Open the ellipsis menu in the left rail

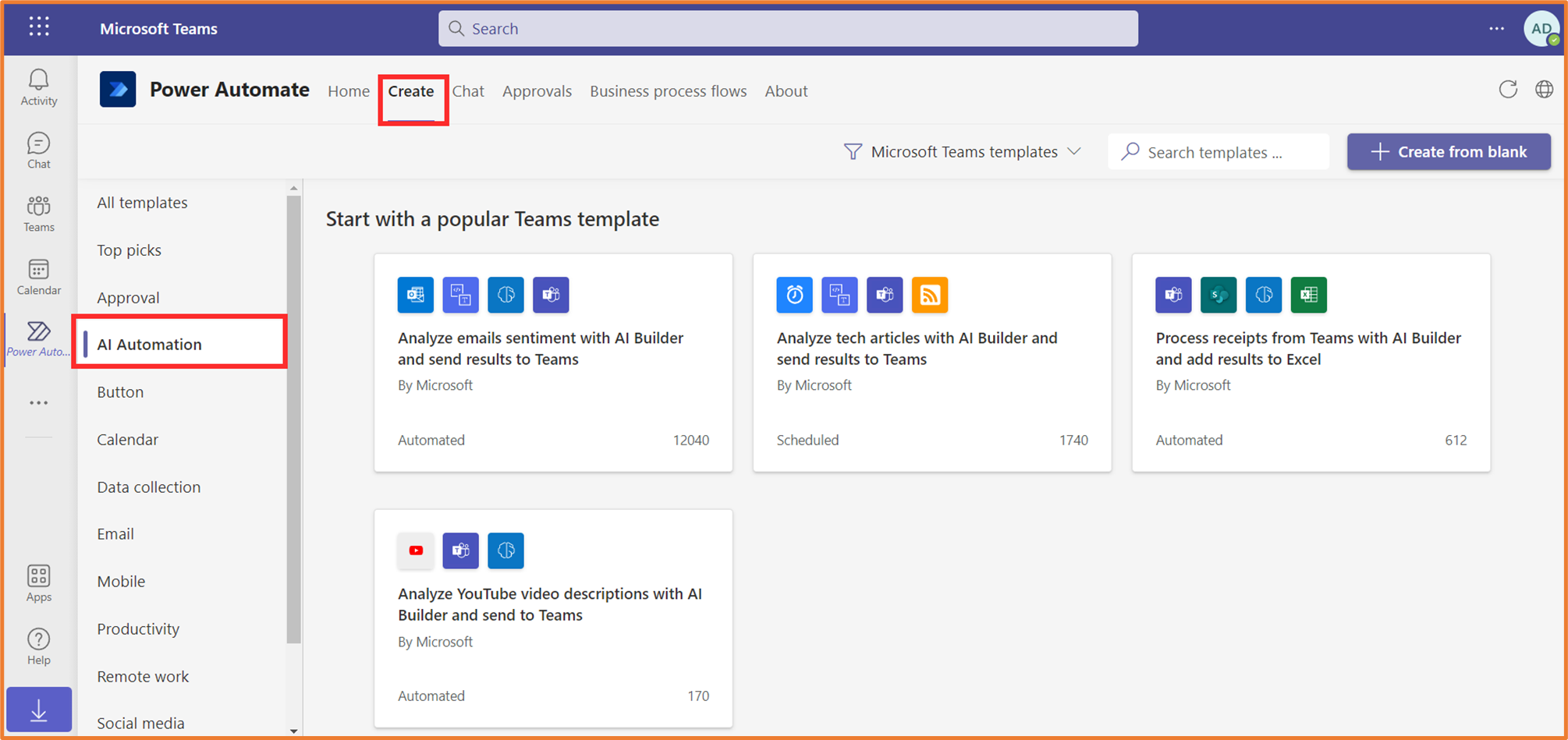[x=37, y=402]
